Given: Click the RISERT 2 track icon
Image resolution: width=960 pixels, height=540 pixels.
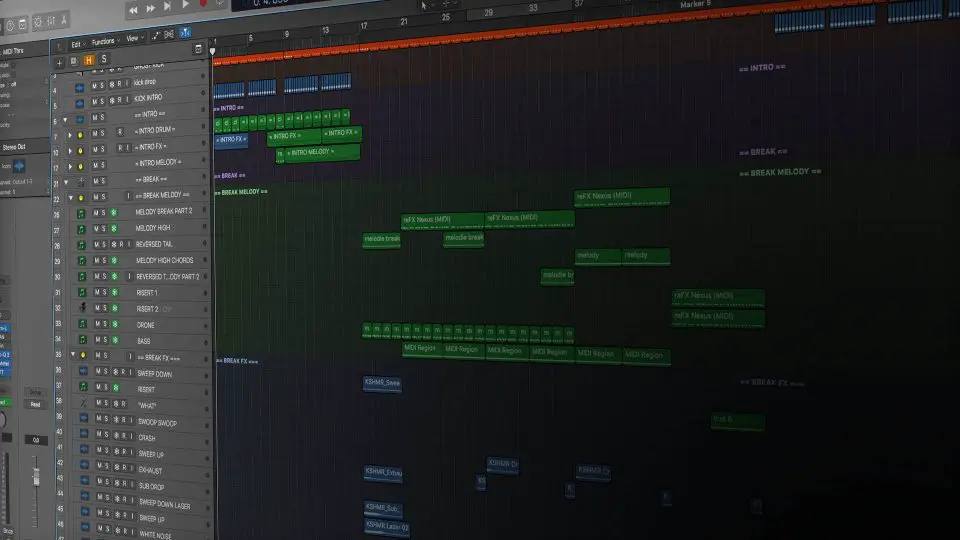Looking at the screenshot, I should (x=83, y=307).
